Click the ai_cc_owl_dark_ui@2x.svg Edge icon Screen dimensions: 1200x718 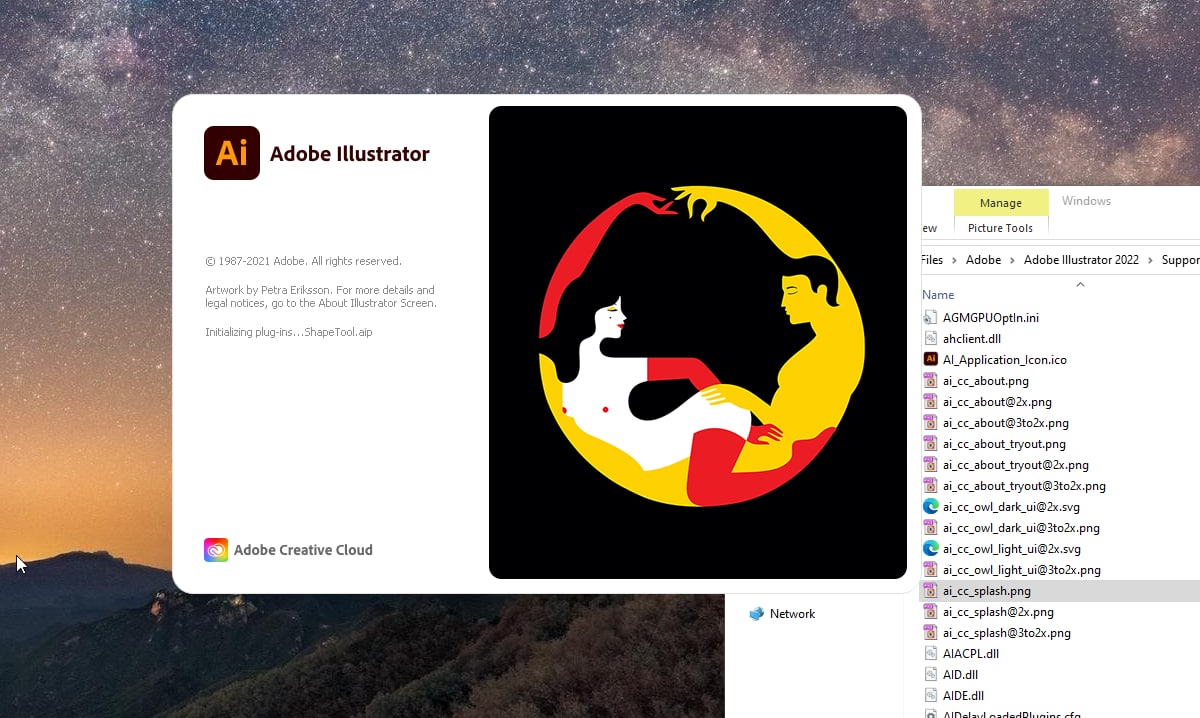point(930,507)
